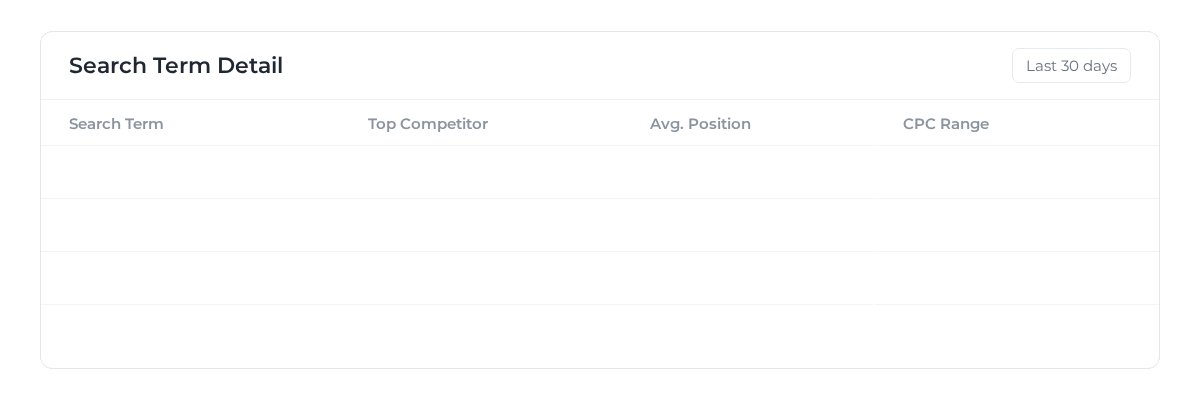The image size is (1200, 400).
Task: Sort by the Top Competitor column header
Action: coord(428,124)
